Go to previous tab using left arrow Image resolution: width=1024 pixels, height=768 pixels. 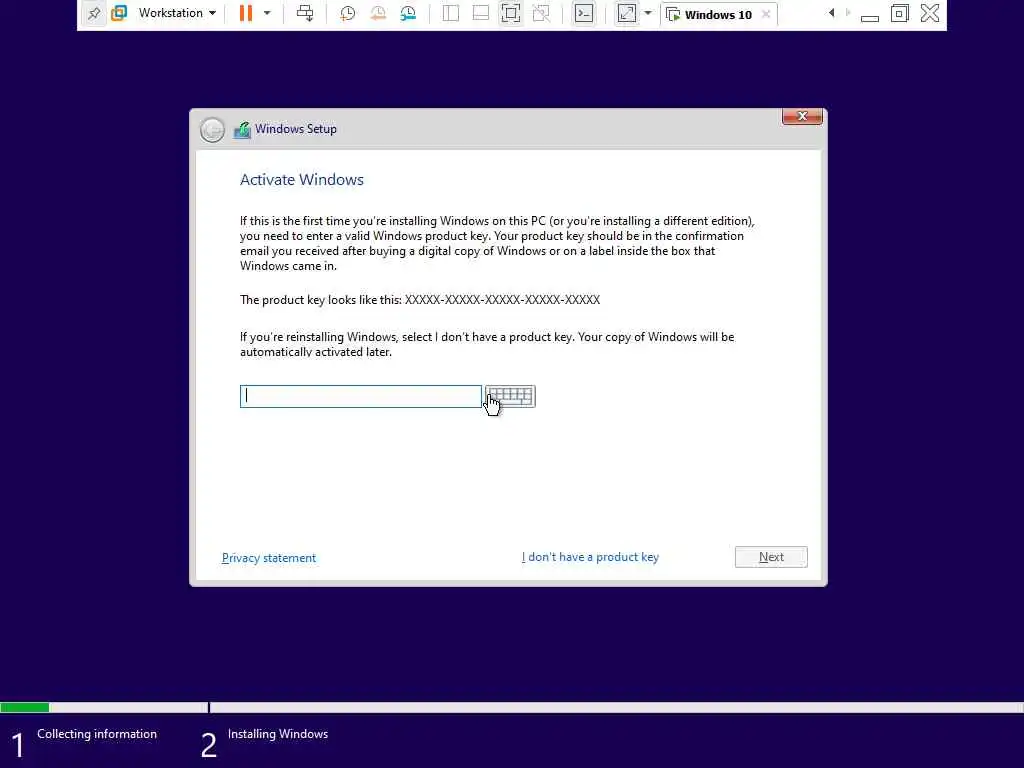pyautogui.click(x=831, y=13)
